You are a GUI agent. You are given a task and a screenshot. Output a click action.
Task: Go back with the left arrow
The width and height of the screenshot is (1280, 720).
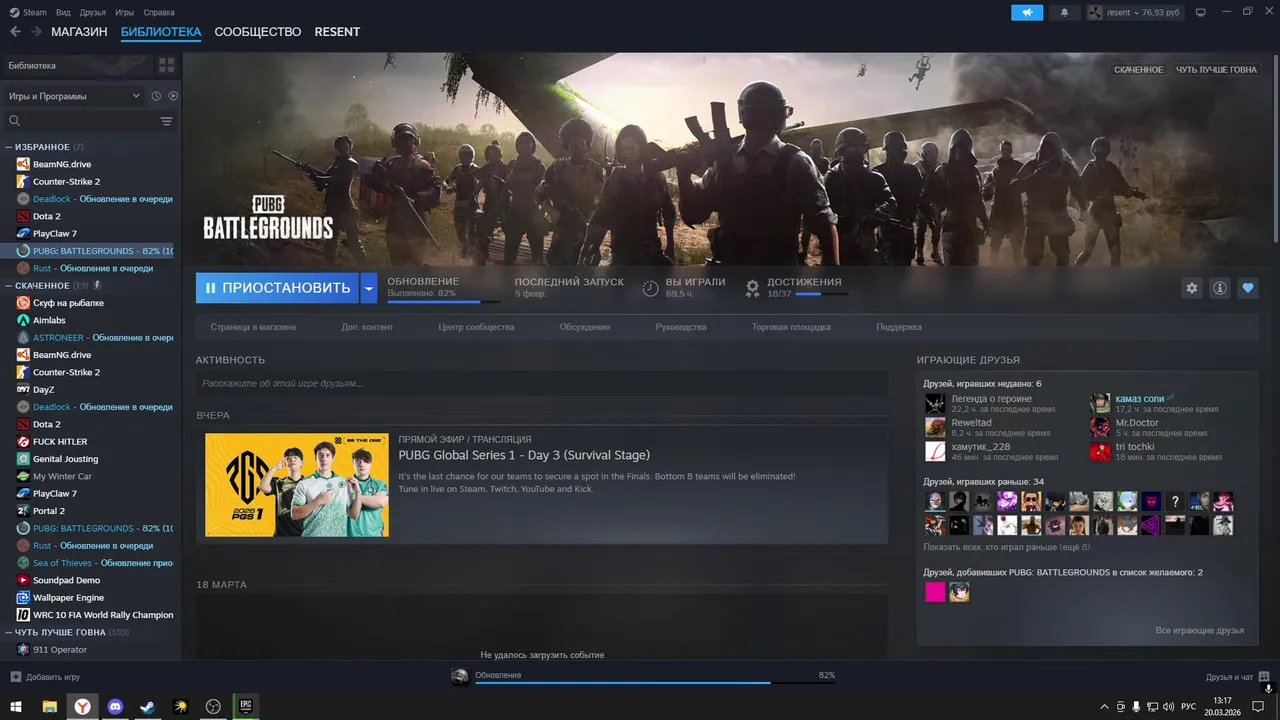15,32
